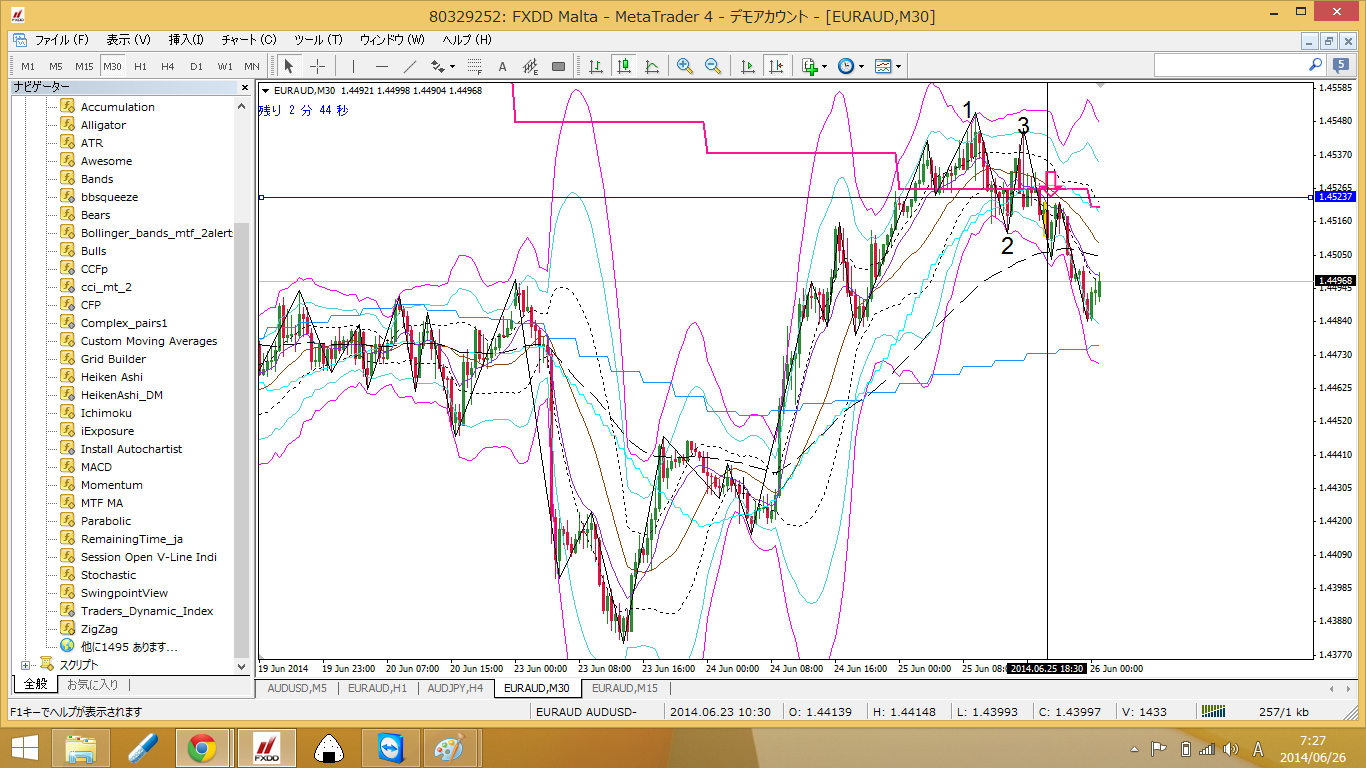This screenshot has height=768, width=1366.
Task: Select the rectangle shapes tool
Action: click(x=558, y=66)
